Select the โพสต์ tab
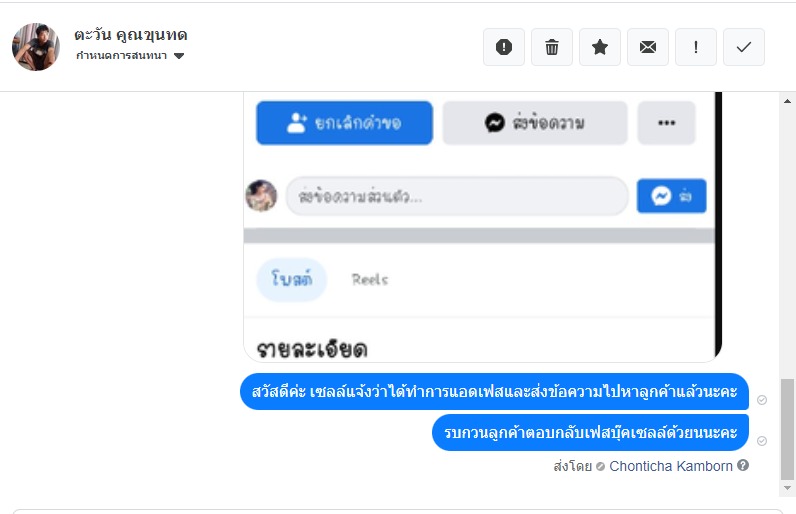796x514 pixels. (x=292, y=280)
